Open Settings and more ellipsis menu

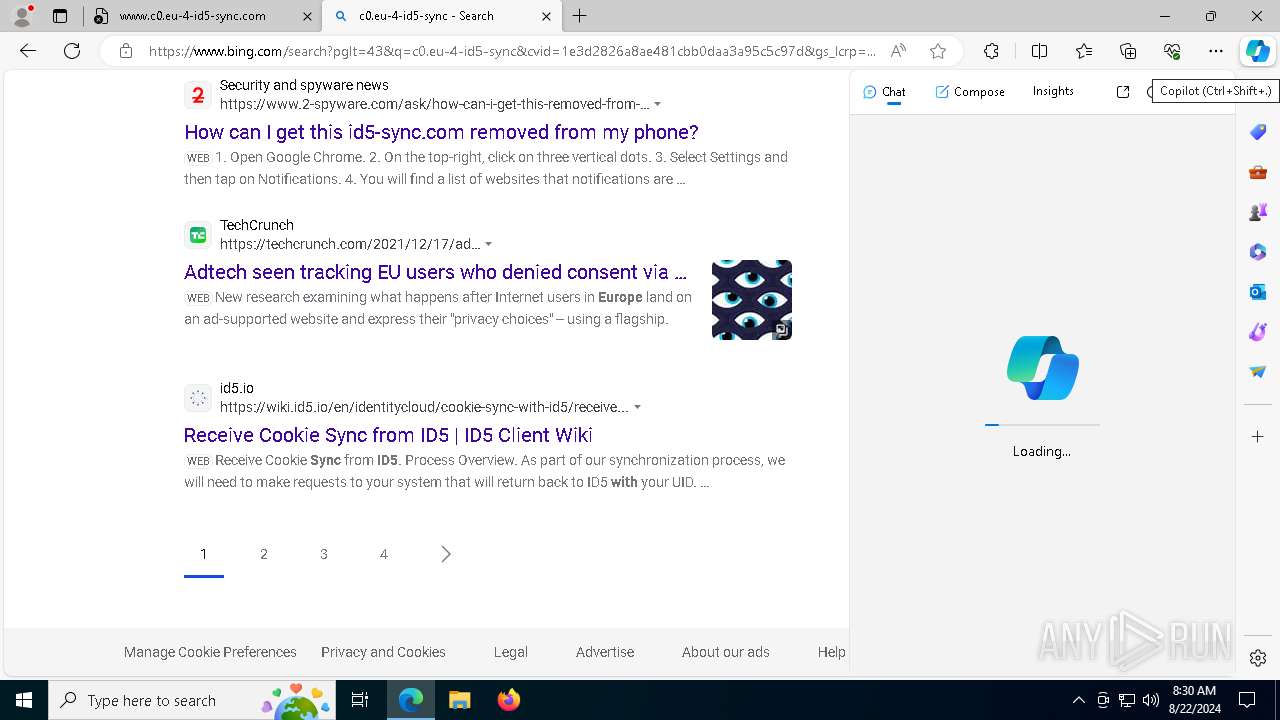(1216, 51)
